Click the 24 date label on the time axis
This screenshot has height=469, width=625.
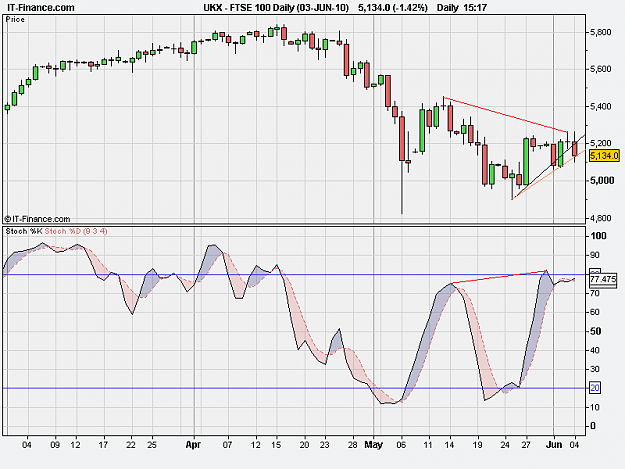505,445
